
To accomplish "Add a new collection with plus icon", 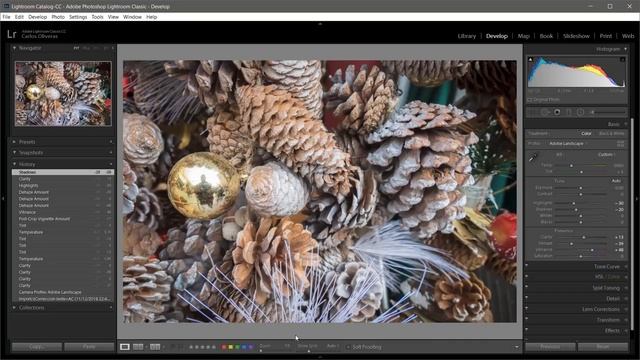I will click(x=111, y=308).
